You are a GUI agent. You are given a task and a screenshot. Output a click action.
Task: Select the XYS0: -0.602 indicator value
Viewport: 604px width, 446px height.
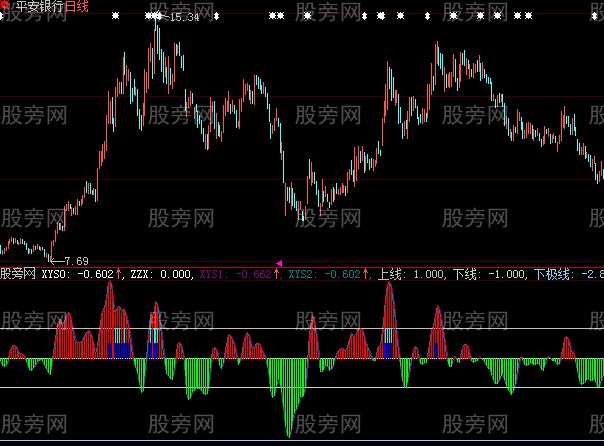(x=77, y=274)
